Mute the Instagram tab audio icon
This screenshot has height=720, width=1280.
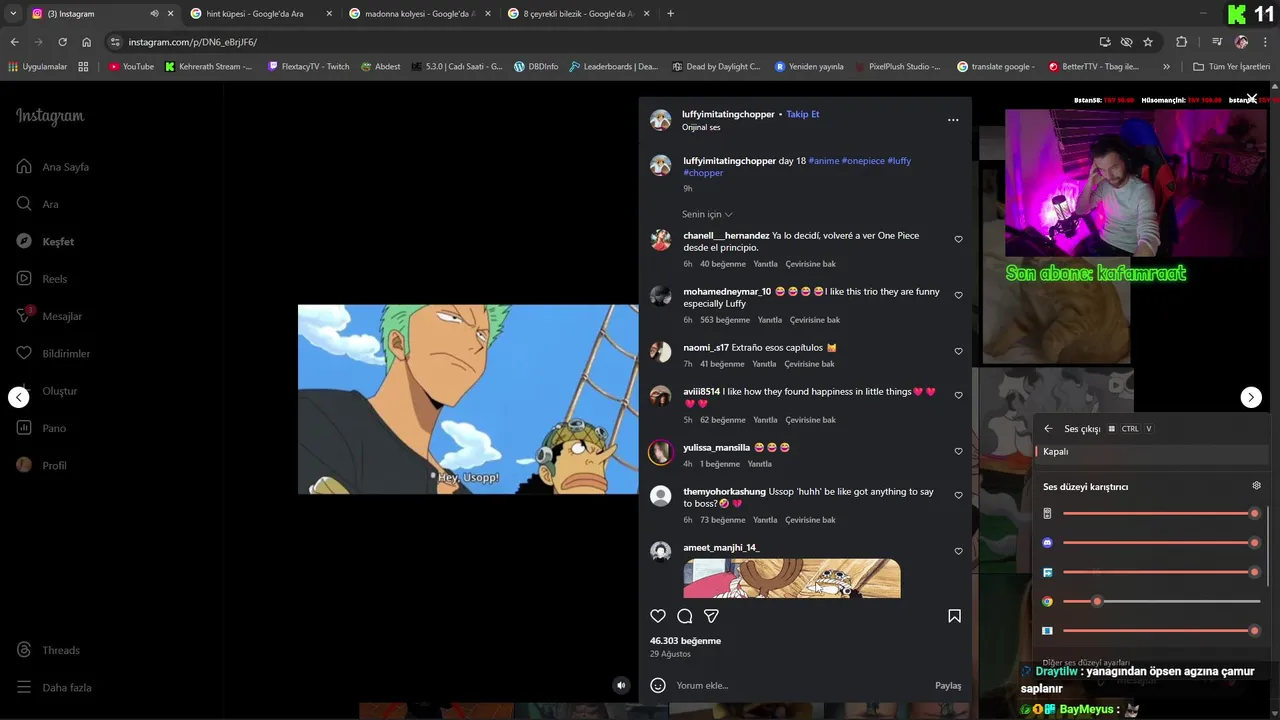[x=154, y=14]
